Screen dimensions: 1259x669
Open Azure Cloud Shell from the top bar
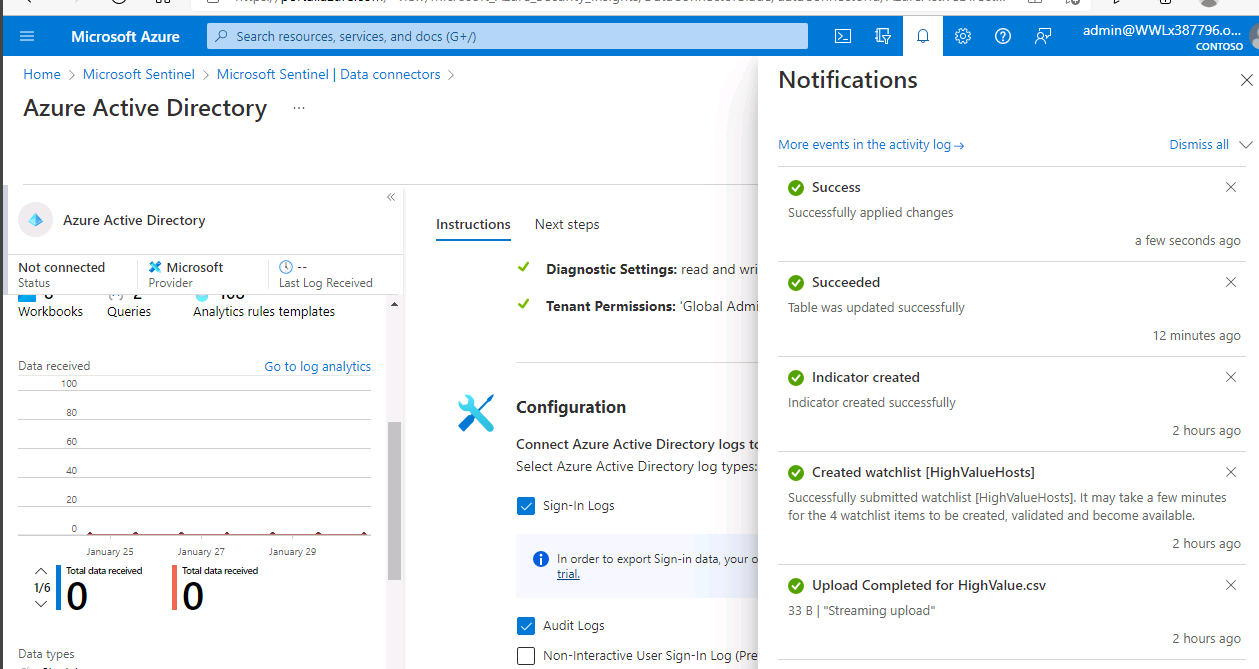[842, 36]
